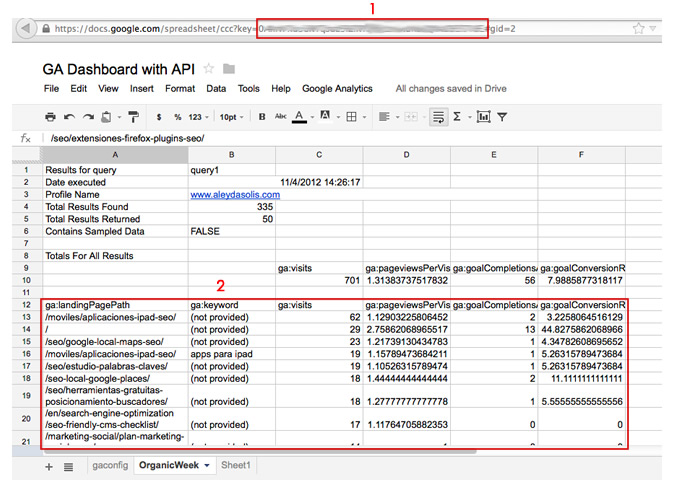Open the Format menu

click(x=180, y=89)
